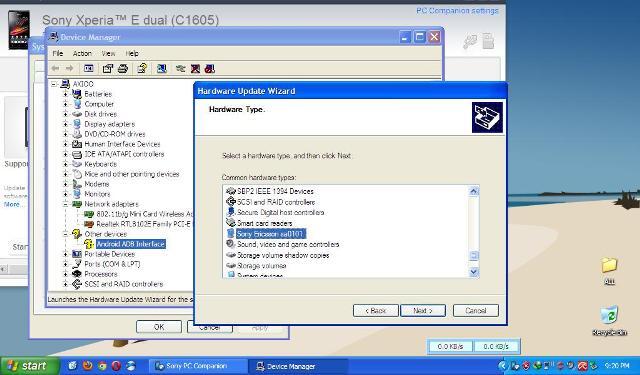Open the File menu
The height and width of the screenshot is (375, 640).
point(58,53)
